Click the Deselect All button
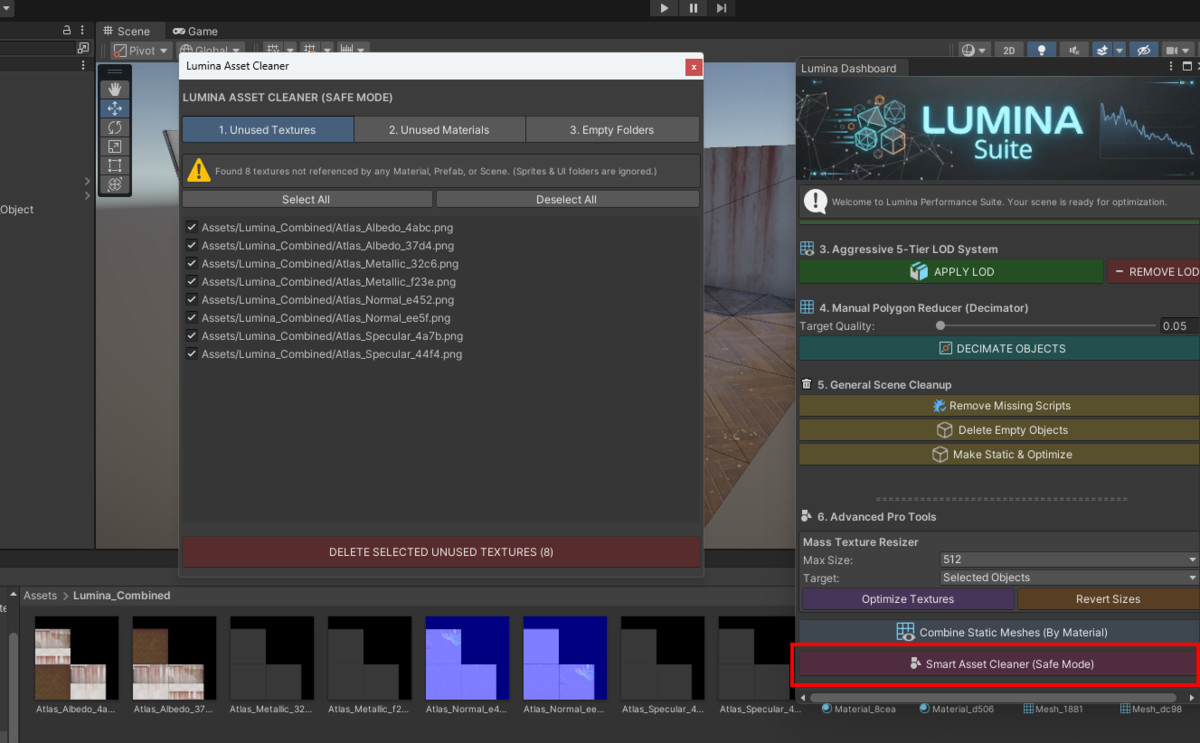1200x743 pixels. click(567, 199)
